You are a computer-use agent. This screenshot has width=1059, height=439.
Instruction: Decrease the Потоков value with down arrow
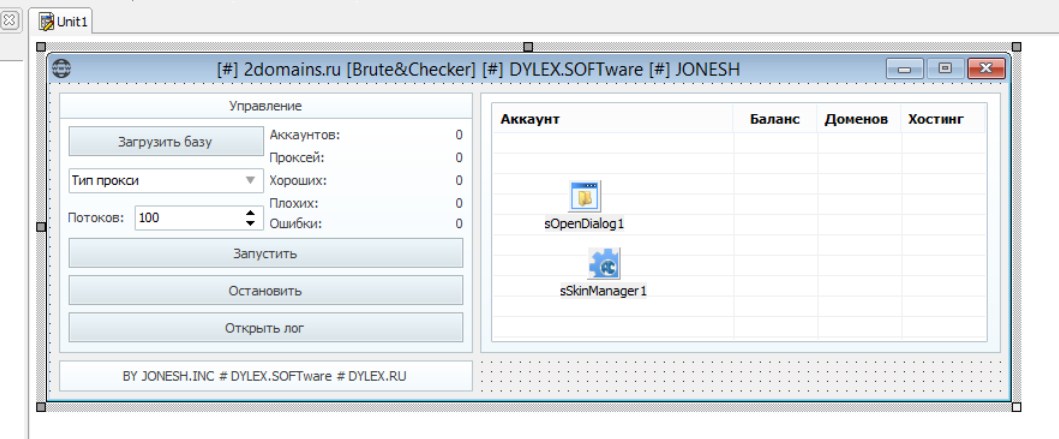251,223
